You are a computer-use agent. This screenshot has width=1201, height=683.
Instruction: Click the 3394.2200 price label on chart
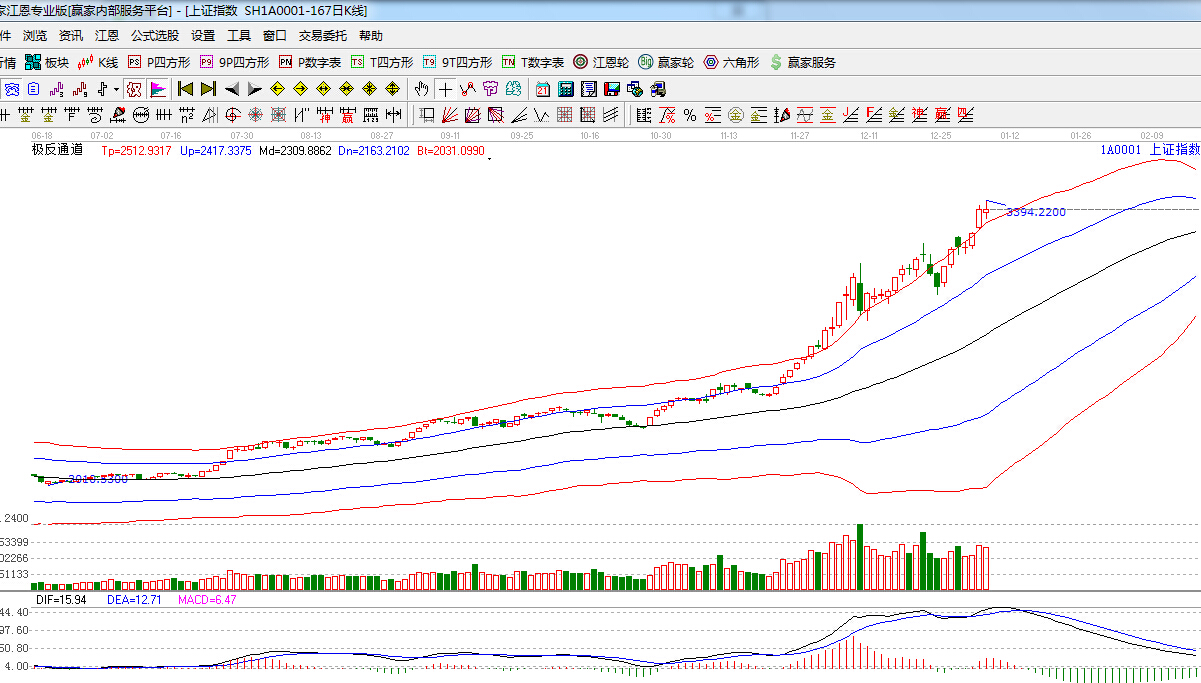[x=1035, y=212]
